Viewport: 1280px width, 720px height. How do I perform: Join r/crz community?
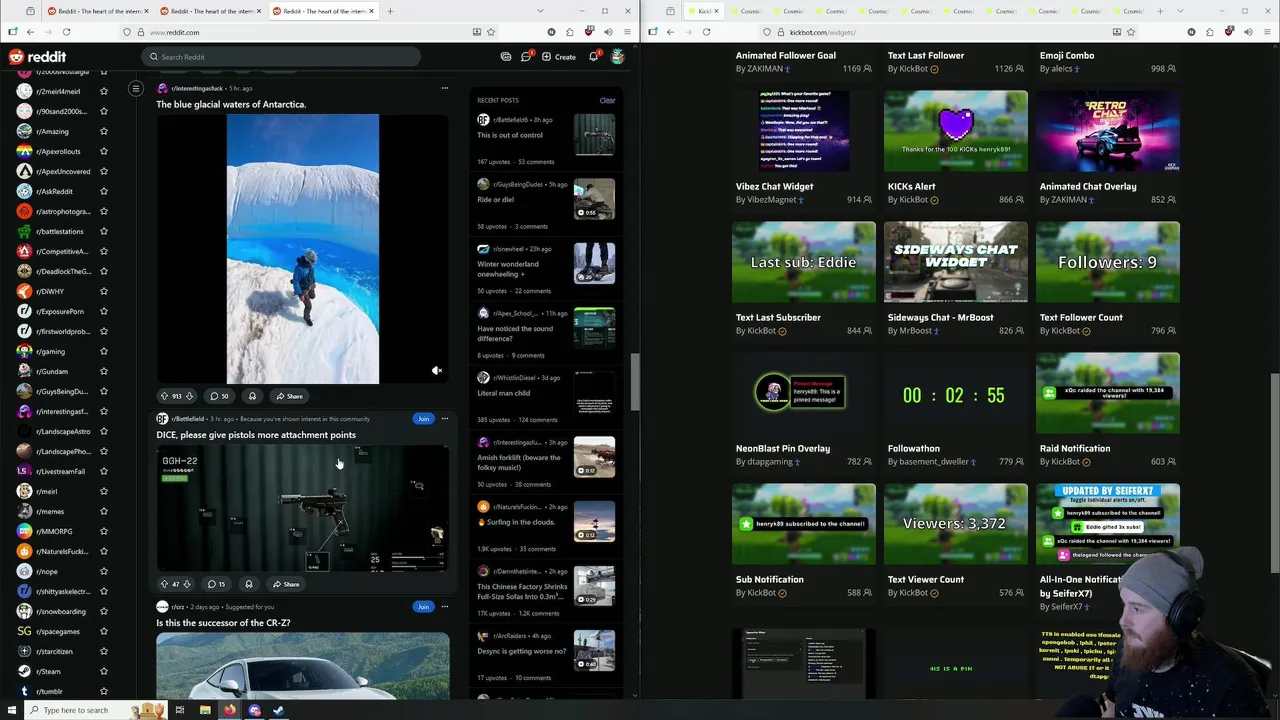[x=423, y=607]
